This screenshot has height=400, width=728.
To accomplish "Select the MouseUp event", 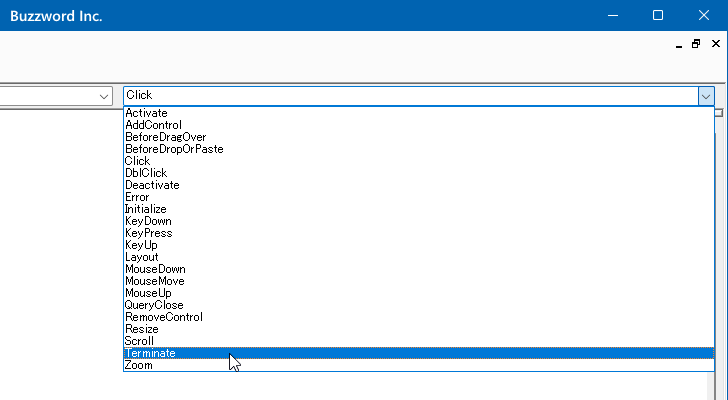I will click(419, 294).
